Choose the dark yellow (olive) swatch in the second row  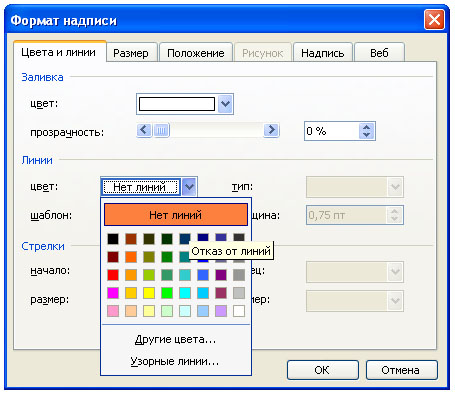click(149, 257)
